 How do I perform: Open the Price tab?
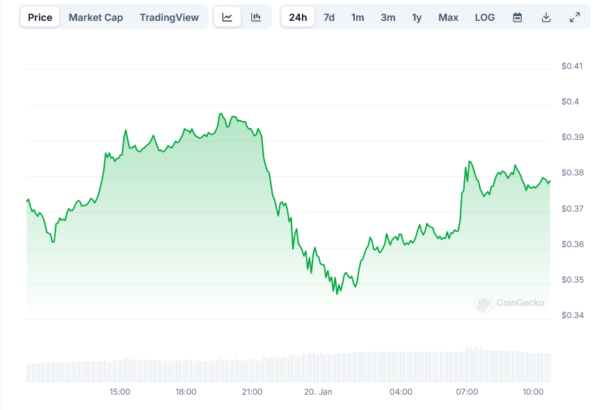click(x=41, y=17)
